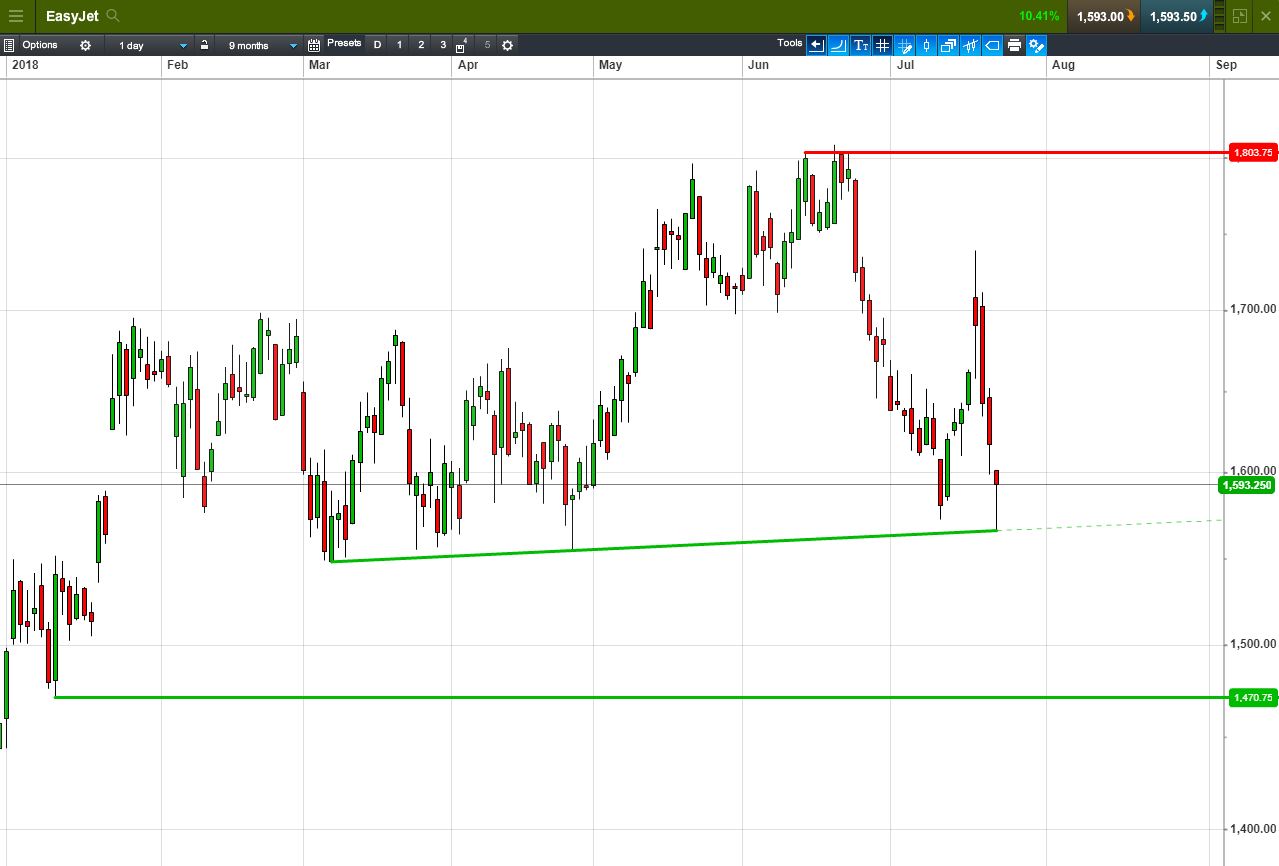Click the Mar date axis label
The height and width of the screenshot is (866, 1279).
pos(320,65)
